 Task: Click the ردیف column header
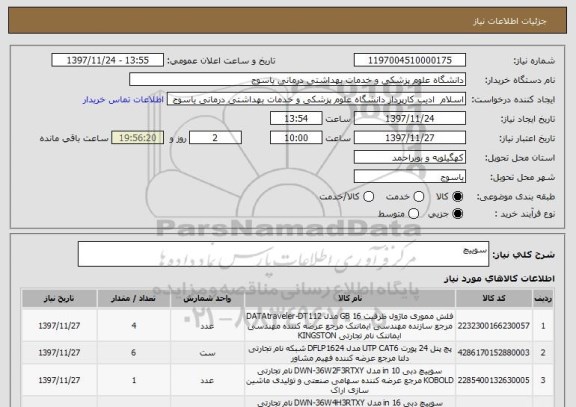[543, 298]
